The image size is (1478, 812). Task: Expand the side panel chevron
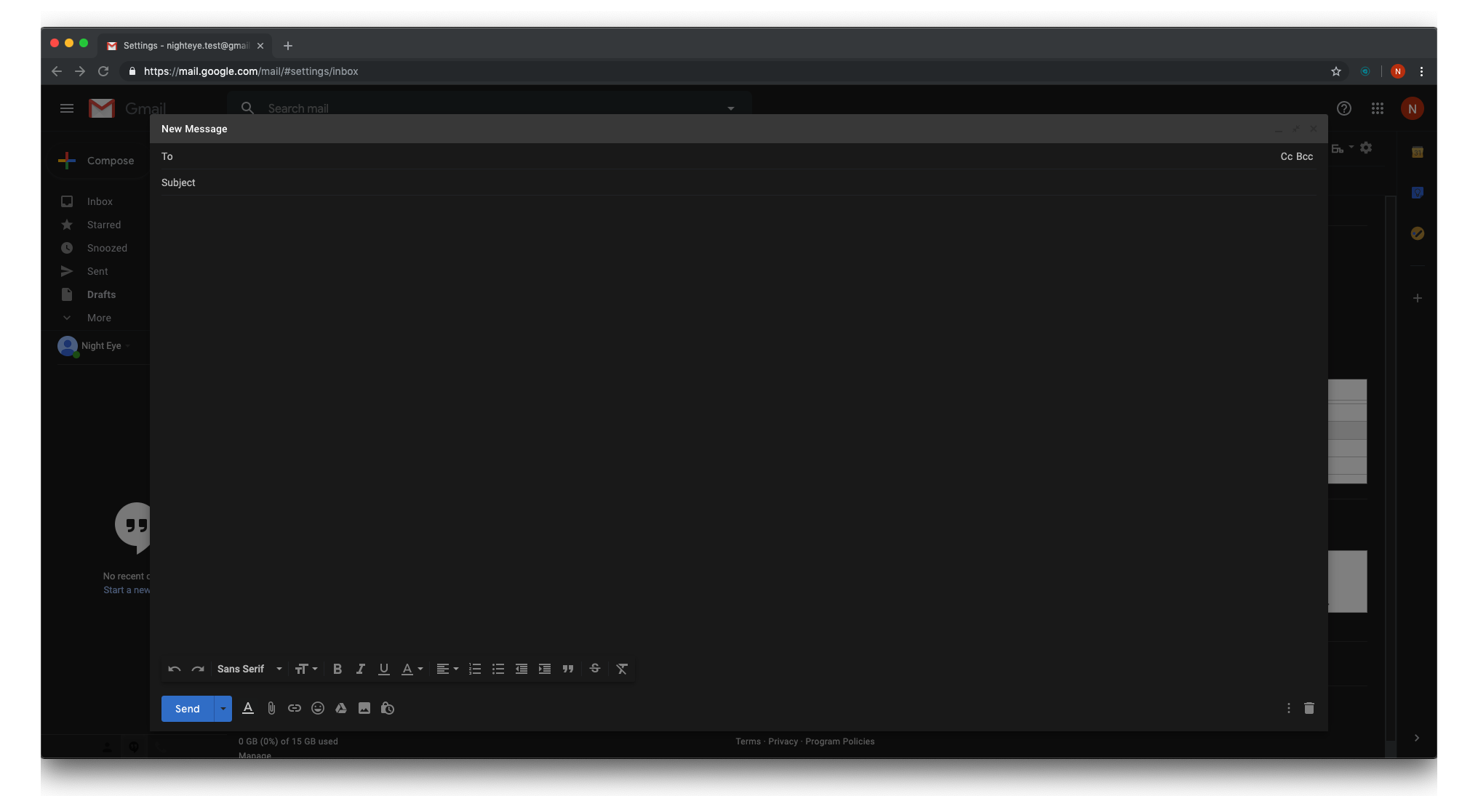tap(1417, 738)
